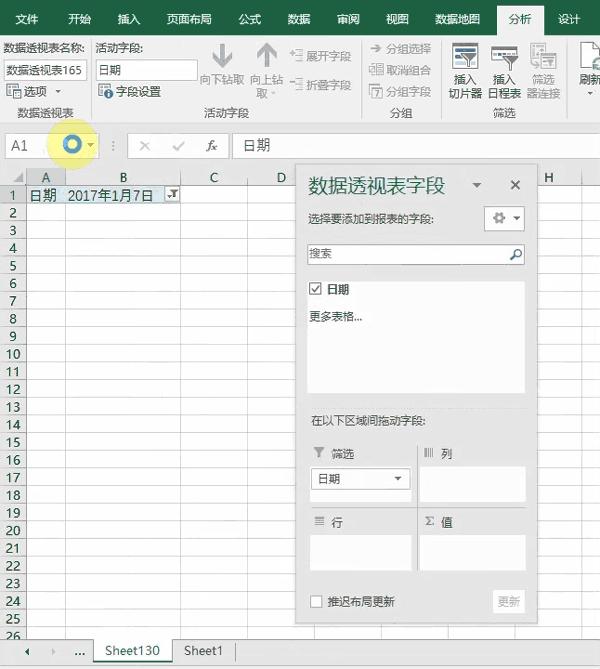Open the gear tools layout dropdown
The height and width of the screenshot is (669, 600).
click(504, 218)
